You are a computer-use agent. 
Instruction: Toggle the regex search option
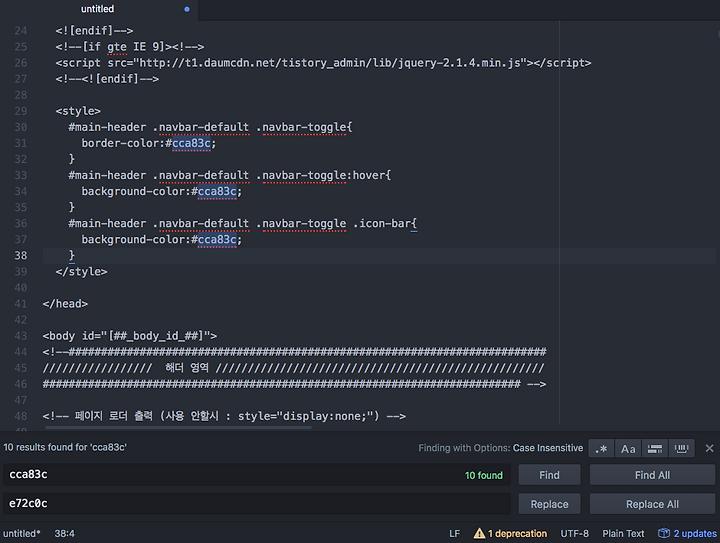[x=601, y=448]
